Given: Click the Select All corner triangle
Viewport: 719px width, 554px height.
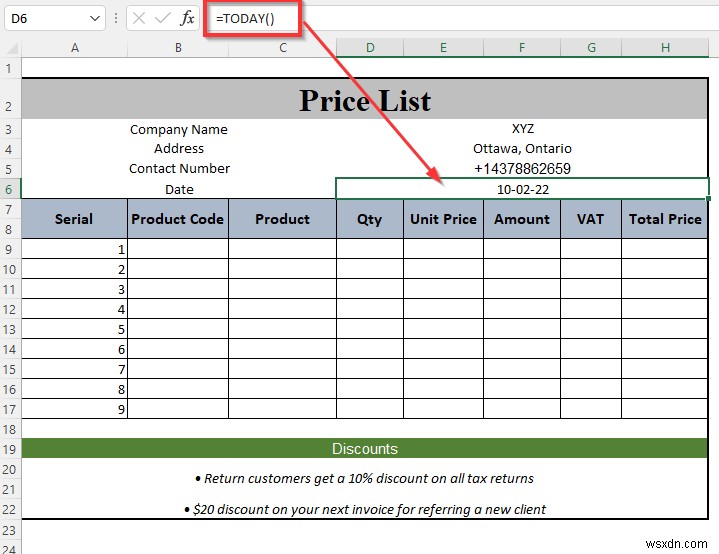Looking at the screenshot, I should coord(12,48).
